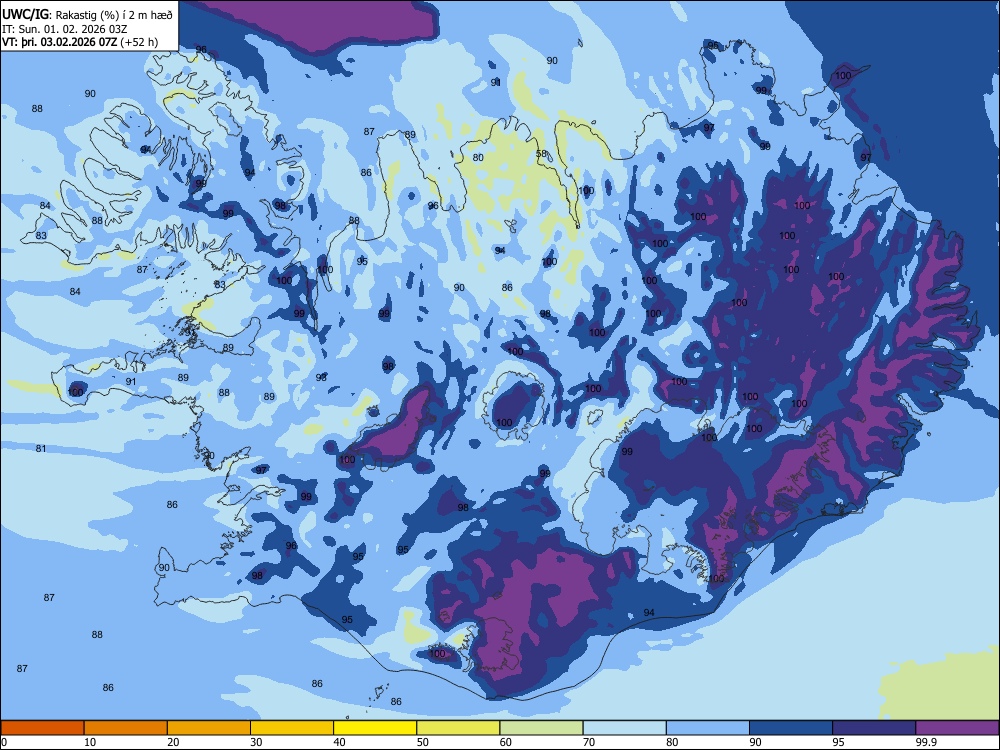Viewport: 1000px width, 750px height.
Task: Click the '58' humidity value on the map
Action: coord(541,154)
